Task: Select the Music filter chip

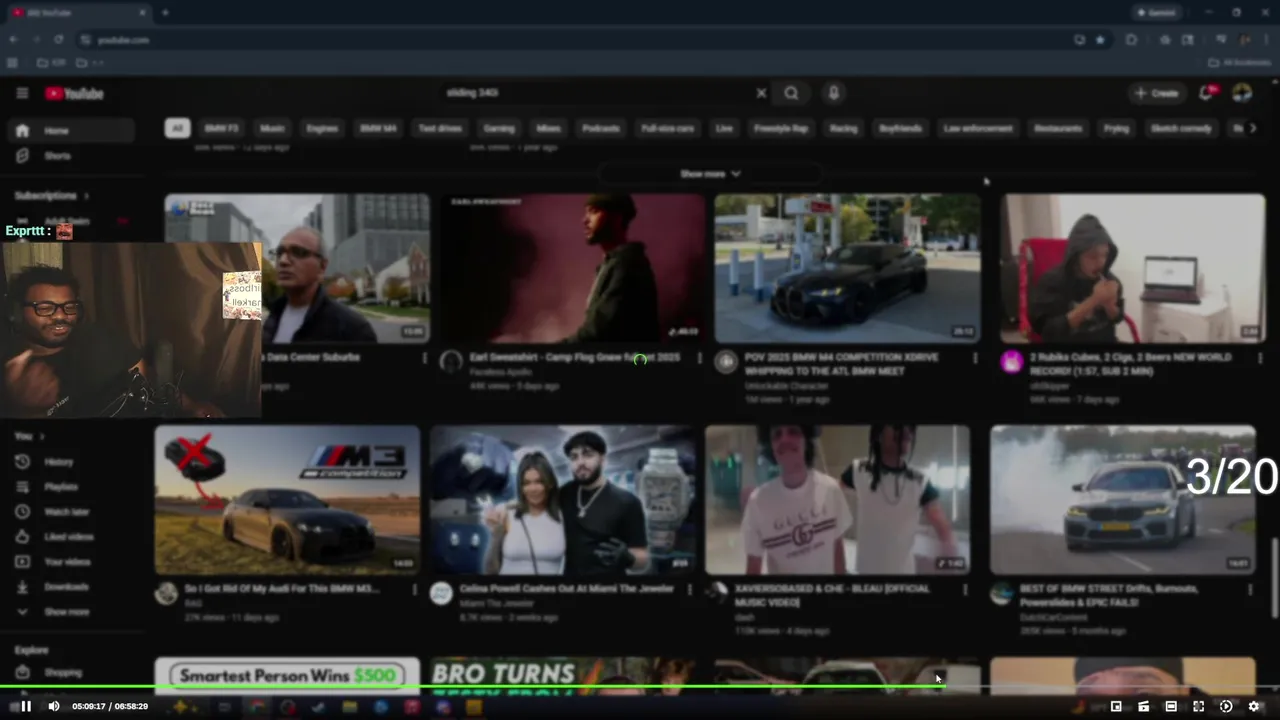Action: 272,128
